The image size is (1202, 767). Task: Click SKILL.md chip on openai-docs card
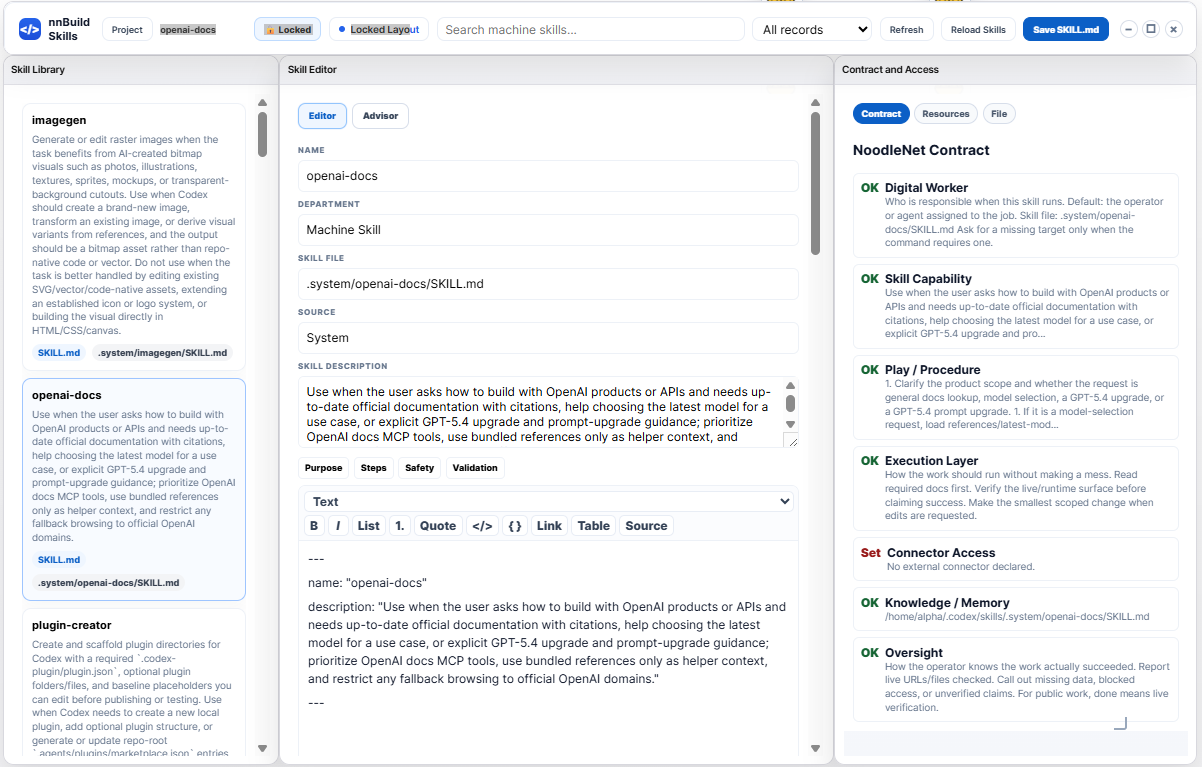59,560
